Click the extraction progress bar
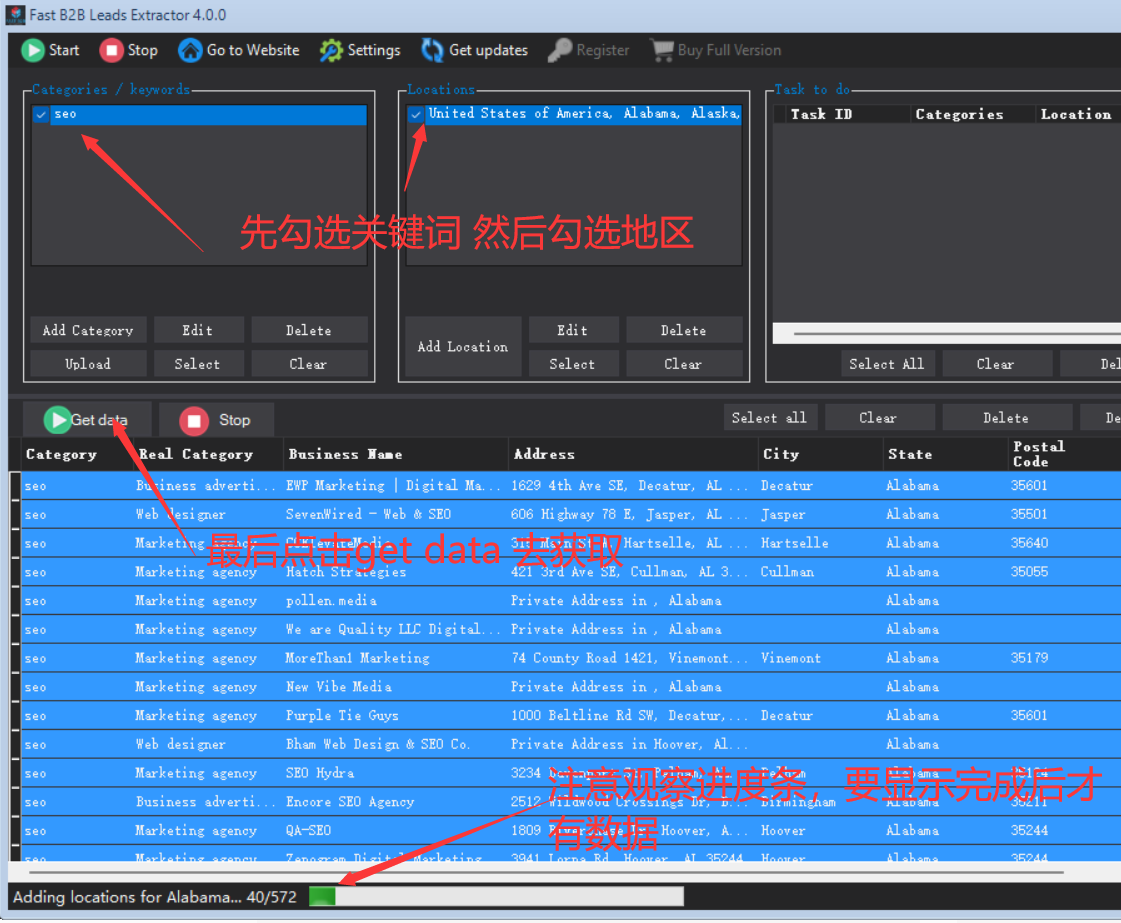 point(496,896)
